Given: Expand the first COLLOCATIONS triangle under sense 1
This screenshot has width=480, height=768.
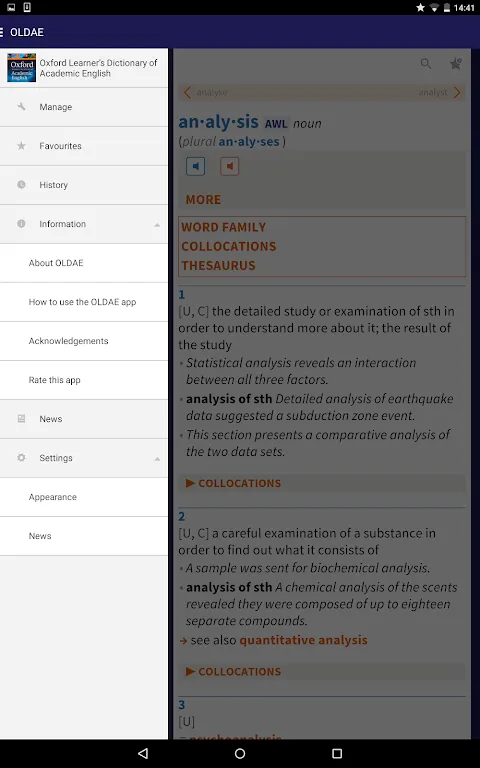Looking at the screenshot, I should coord(191,483).
